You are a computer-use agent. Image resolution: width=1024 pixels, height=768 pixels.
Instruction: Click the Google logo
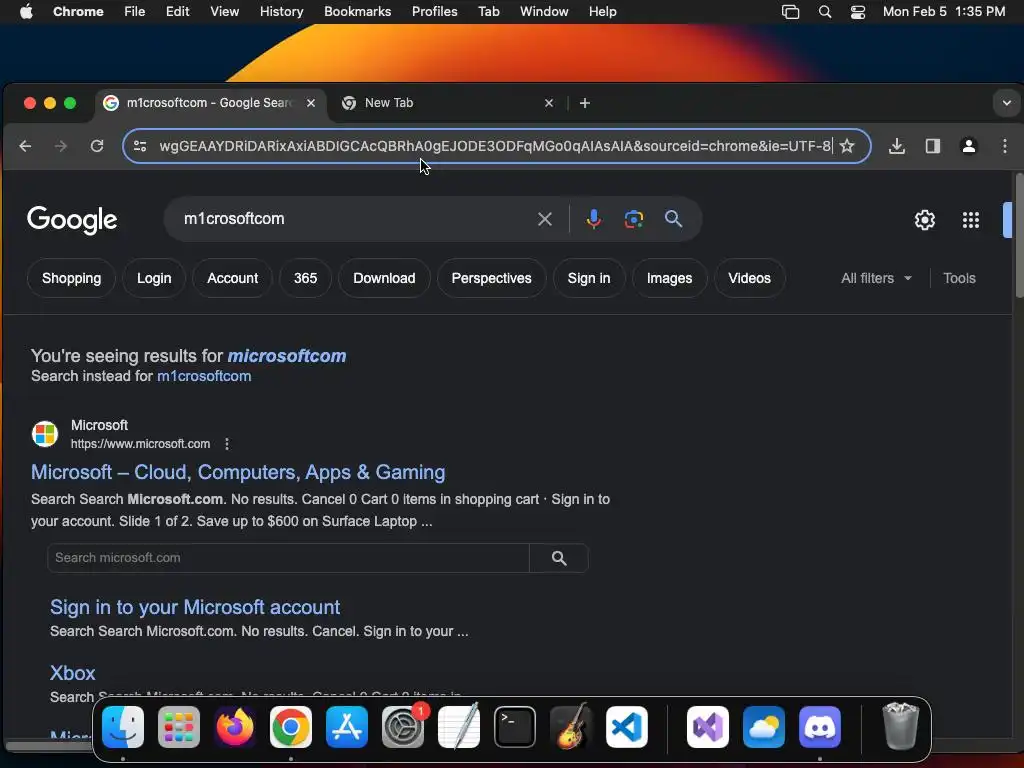72,219
